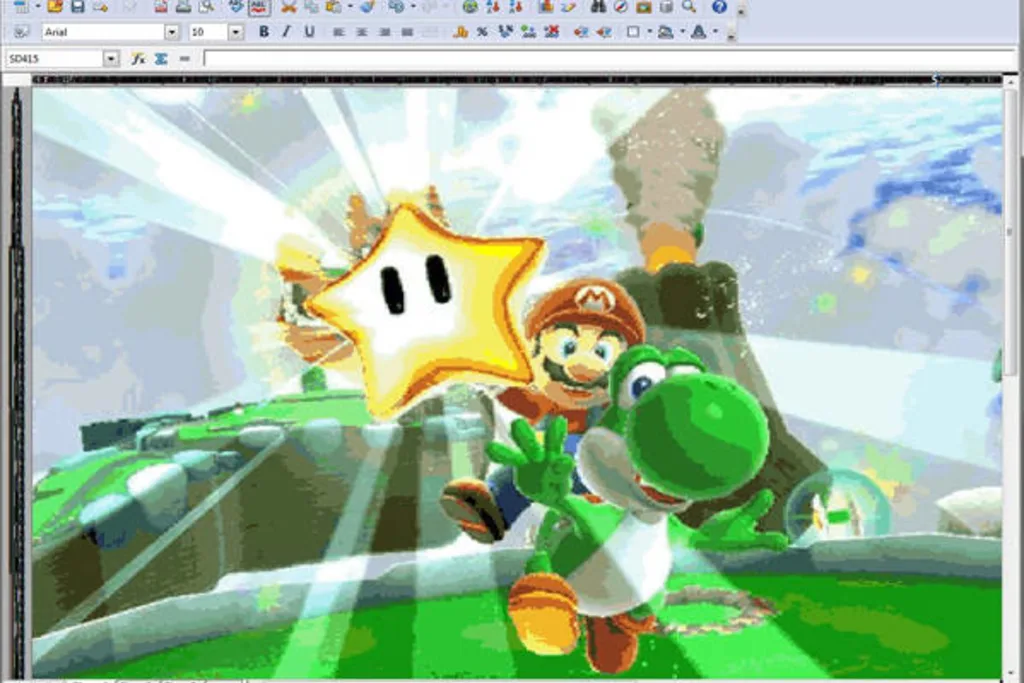
Task: Expand the font name dropdown arrow
Action: pos(172,31)
